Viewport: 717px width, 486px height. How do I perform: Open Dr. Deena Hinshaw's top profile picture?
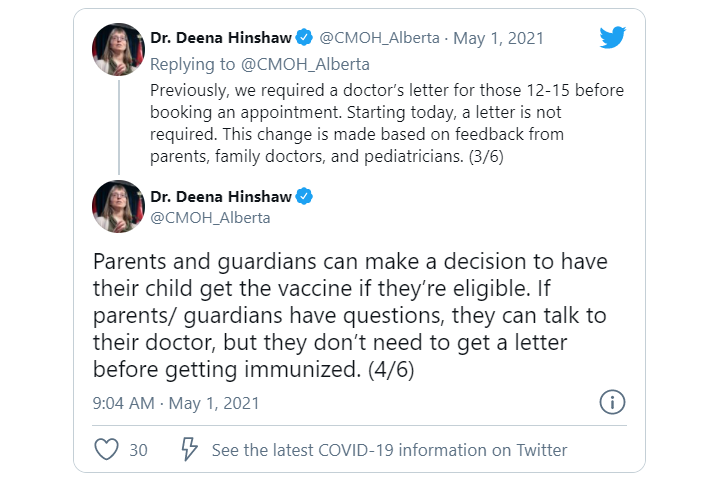(118, 49)
